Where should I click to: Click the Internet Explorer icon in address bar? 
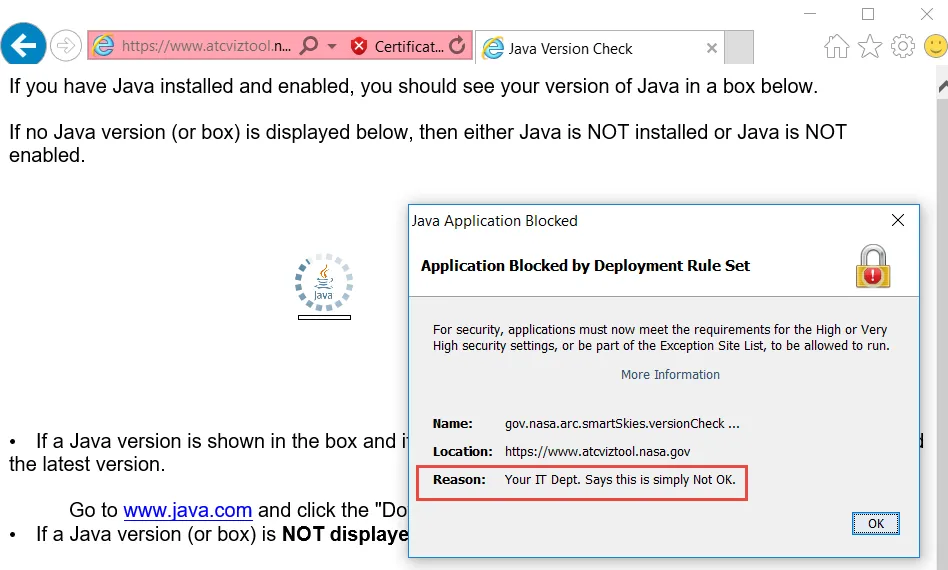pyautogui.click(x=103, y=46)
